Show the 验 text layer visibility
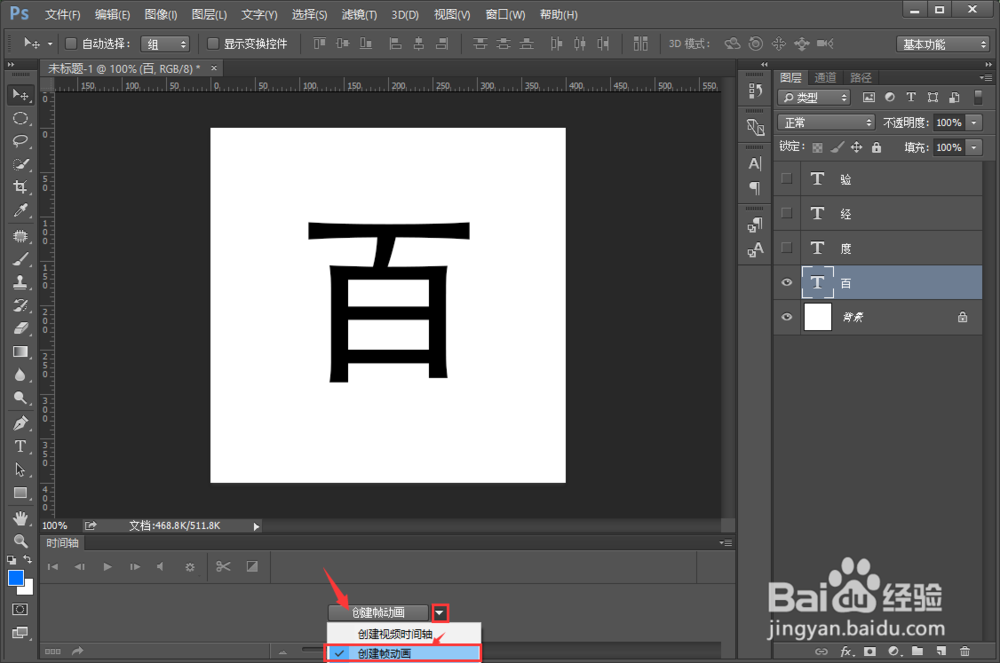 pyautogui.click(x=787, y=178)
